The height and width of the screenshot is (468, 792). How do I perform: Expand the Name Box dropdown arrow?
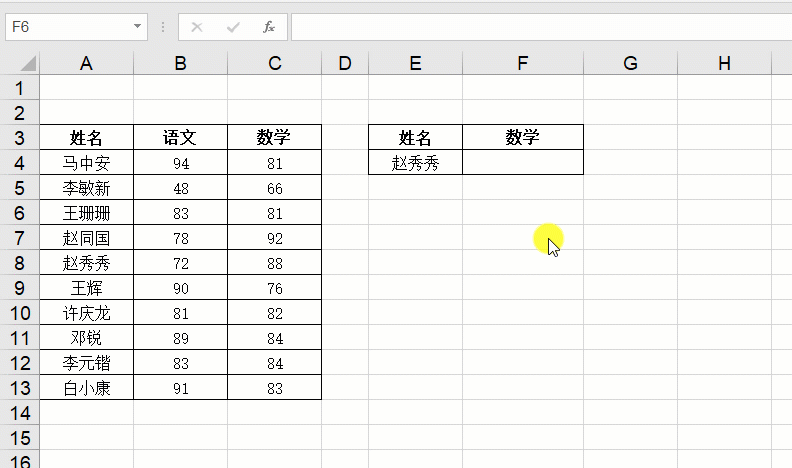137,26
